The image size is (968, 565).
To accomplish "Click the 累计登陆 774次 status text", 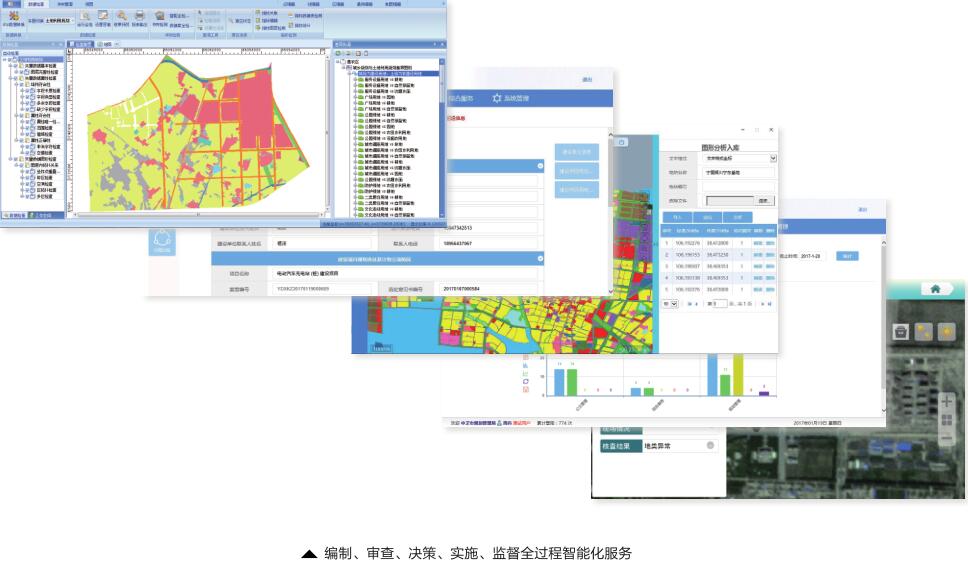I will (554, 423).
